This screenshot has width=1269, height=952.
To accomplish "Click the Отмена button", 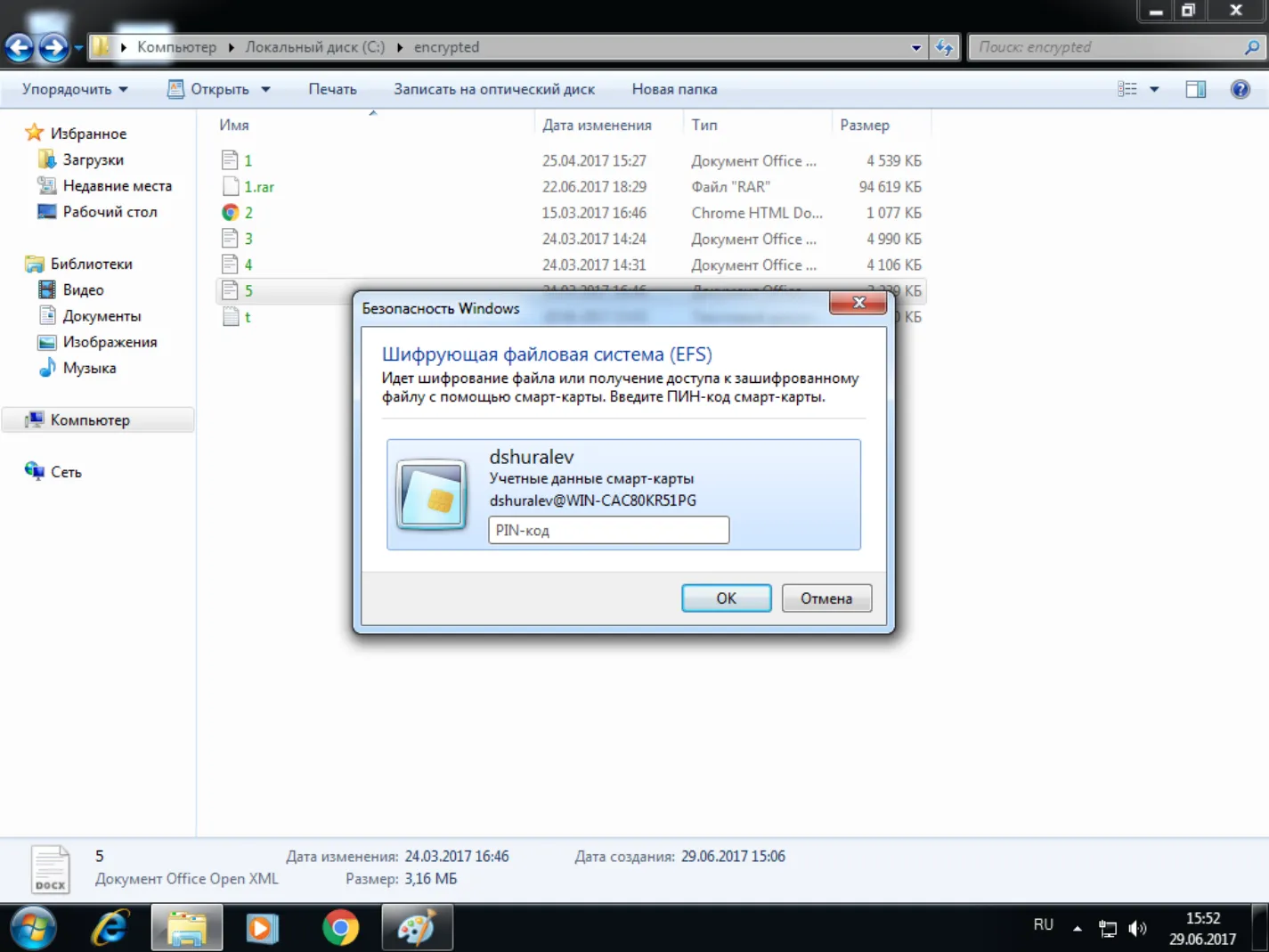I will click(x=826, y=598).
